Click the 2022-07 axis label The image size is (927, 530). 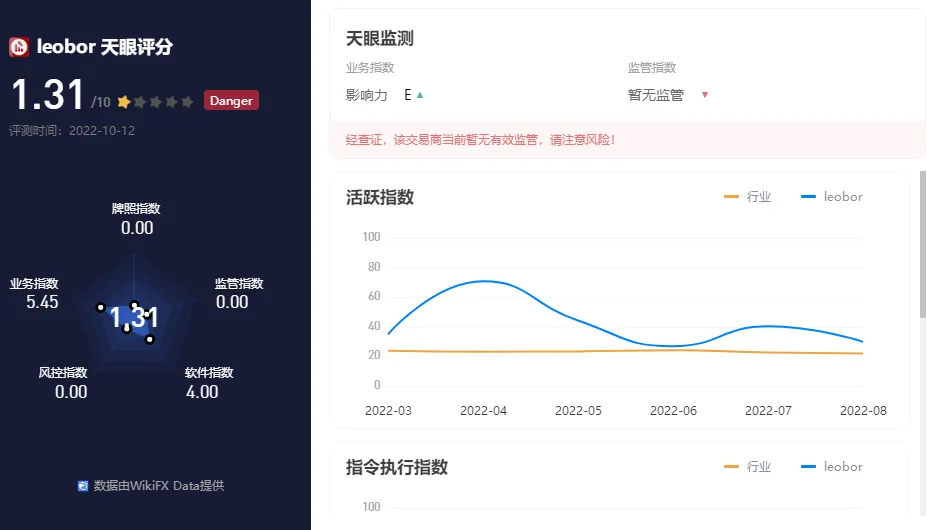click(768, 411)
